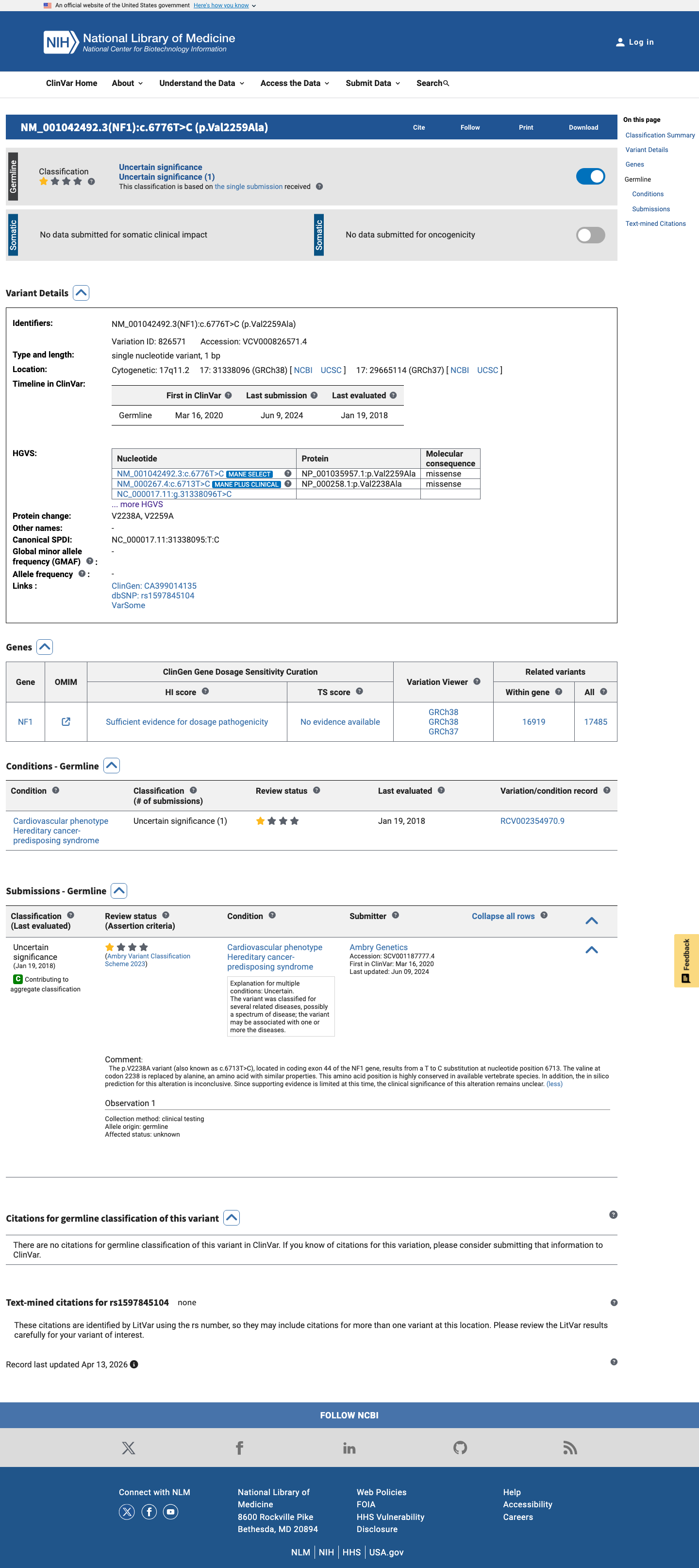Screen dimensions: 699x1568
Task: Open the VarSome link
Action: (128, 606)
